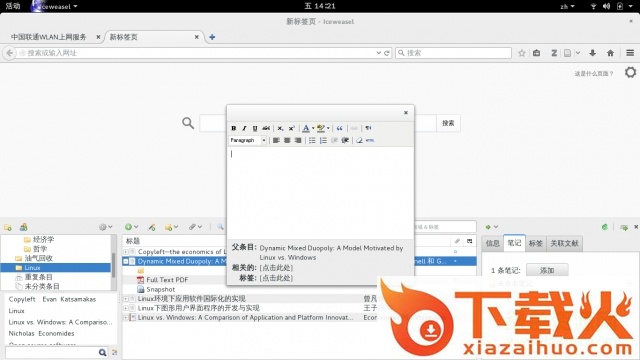
Task: Click the 添加 add note button
Action: coord(547,270)
